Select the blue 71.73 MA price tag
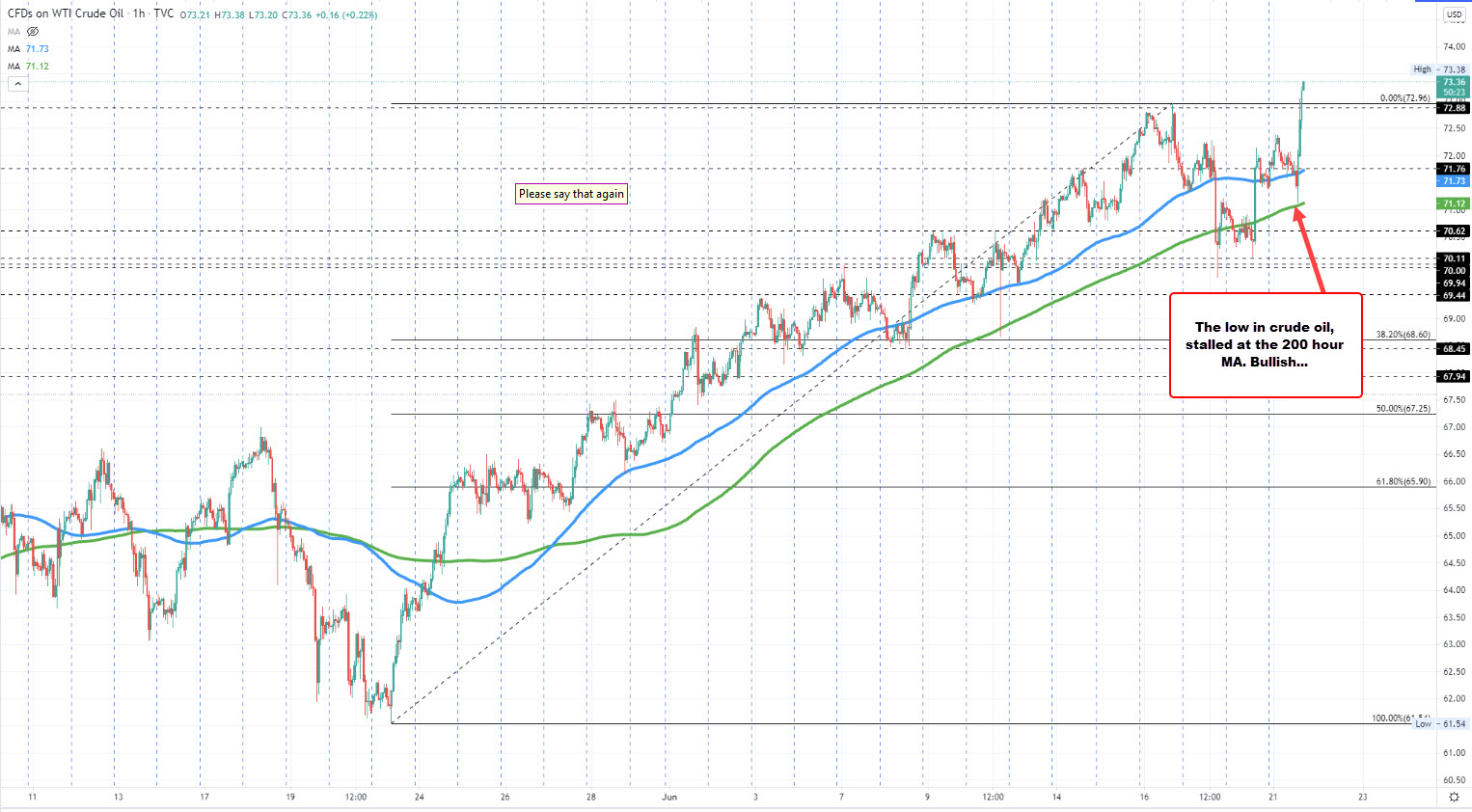1472x812 pixels. (1454, 181)
